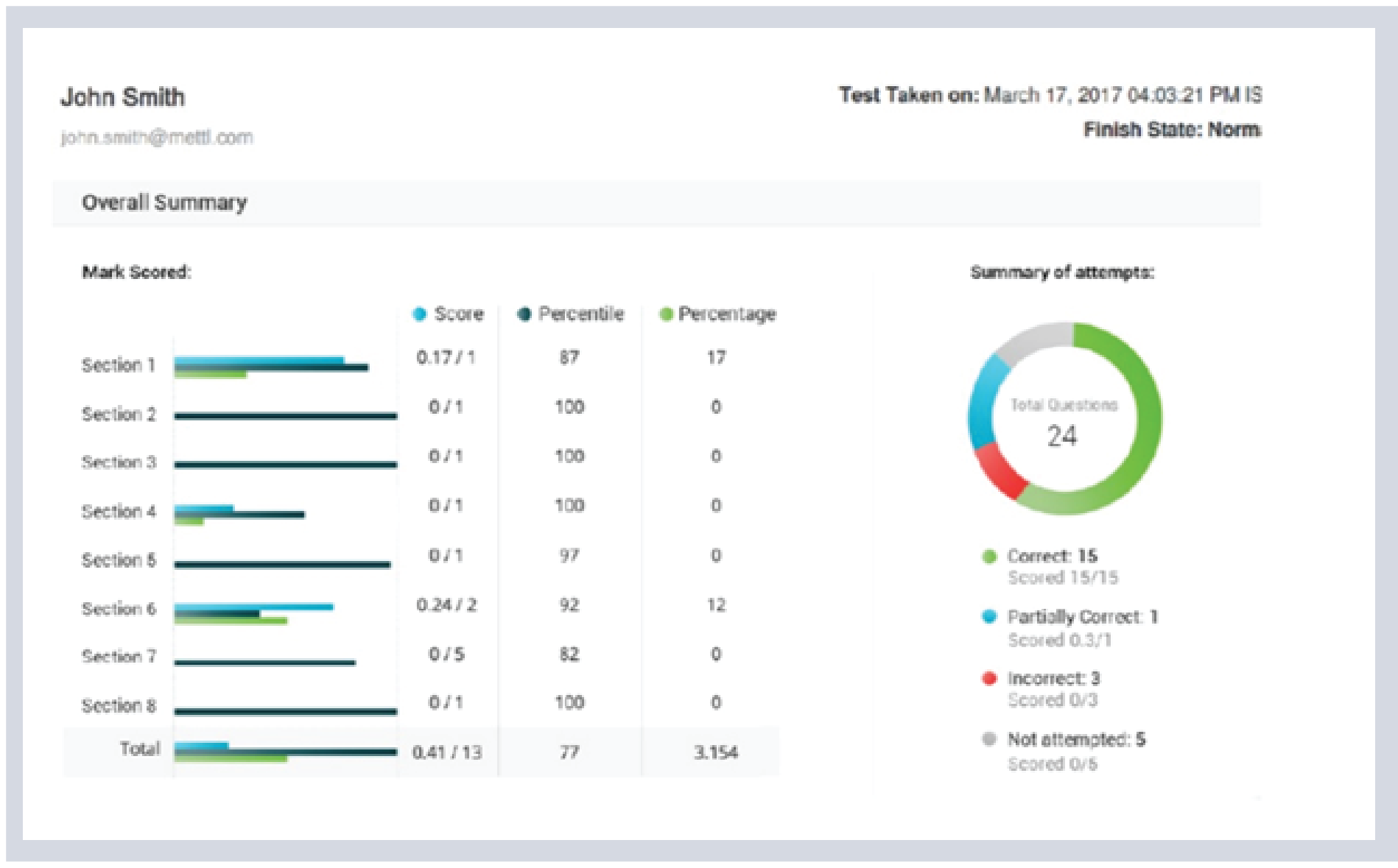Click the Total row score 0.41 / 13
Viewport: 1398px width, 868px height.
[x=446, y=752]
